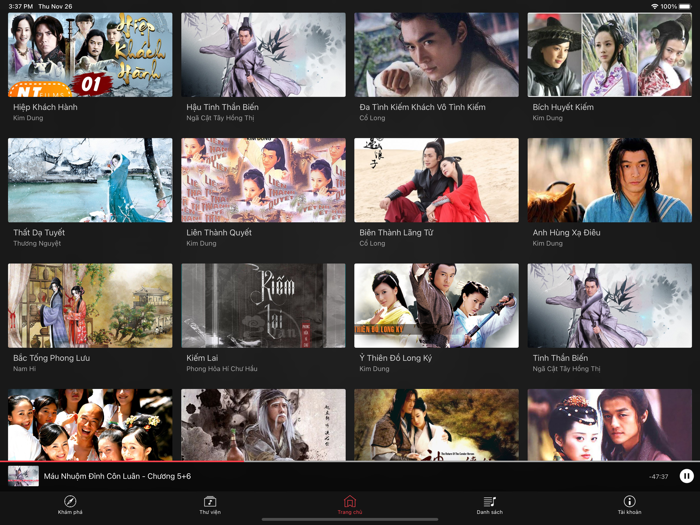Open Thất Dạ Tuyết cover thumbnail

(x=90, y=180)
